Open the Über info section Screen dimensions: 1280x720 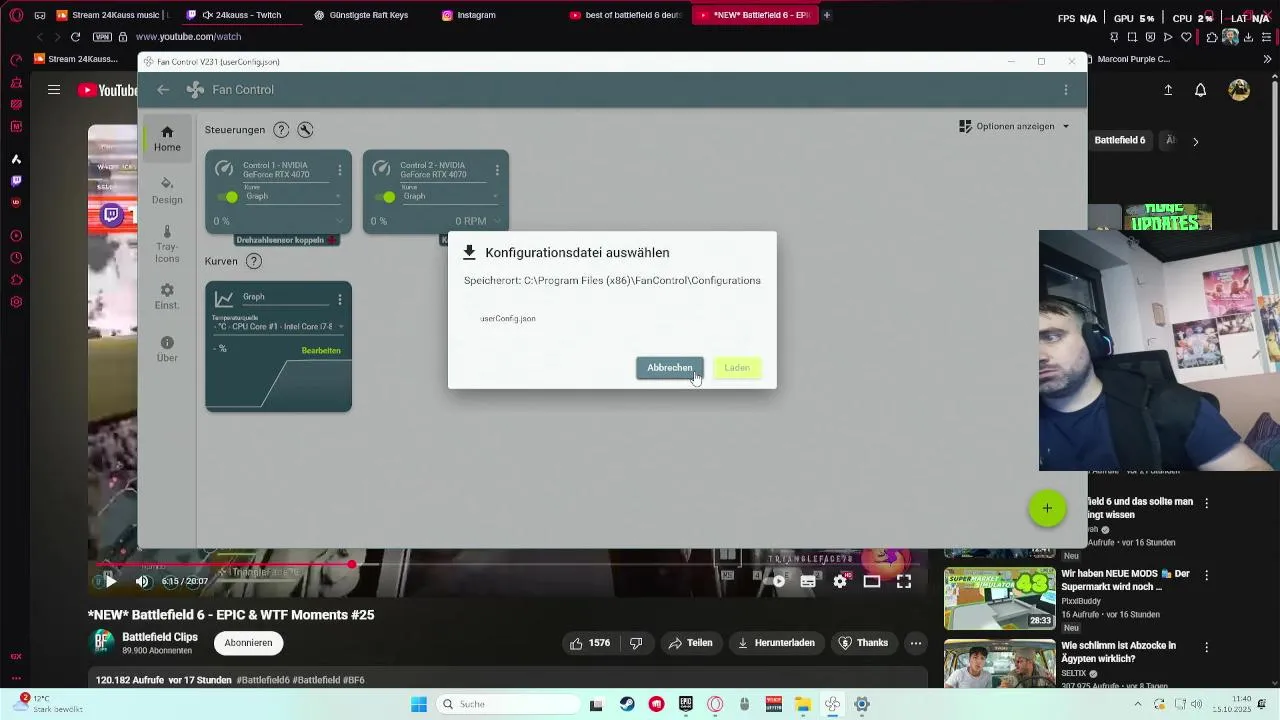[x=167, y=349]
